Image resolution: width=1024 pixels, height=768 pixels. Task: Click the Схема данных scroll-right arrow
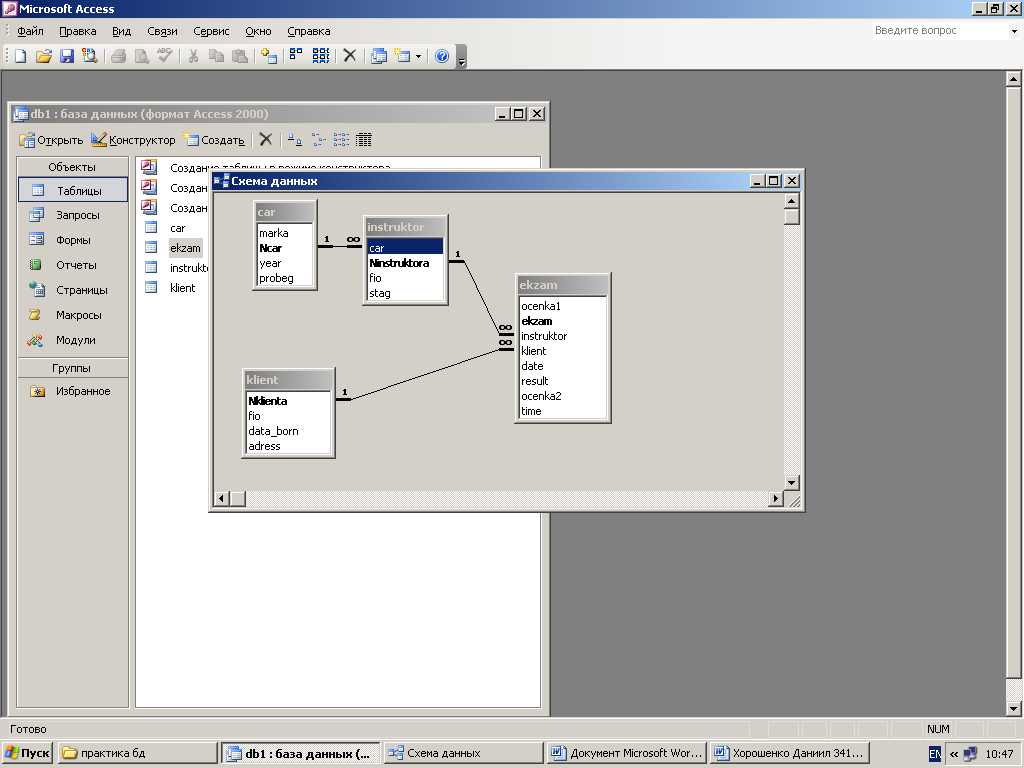coord(775,498)
